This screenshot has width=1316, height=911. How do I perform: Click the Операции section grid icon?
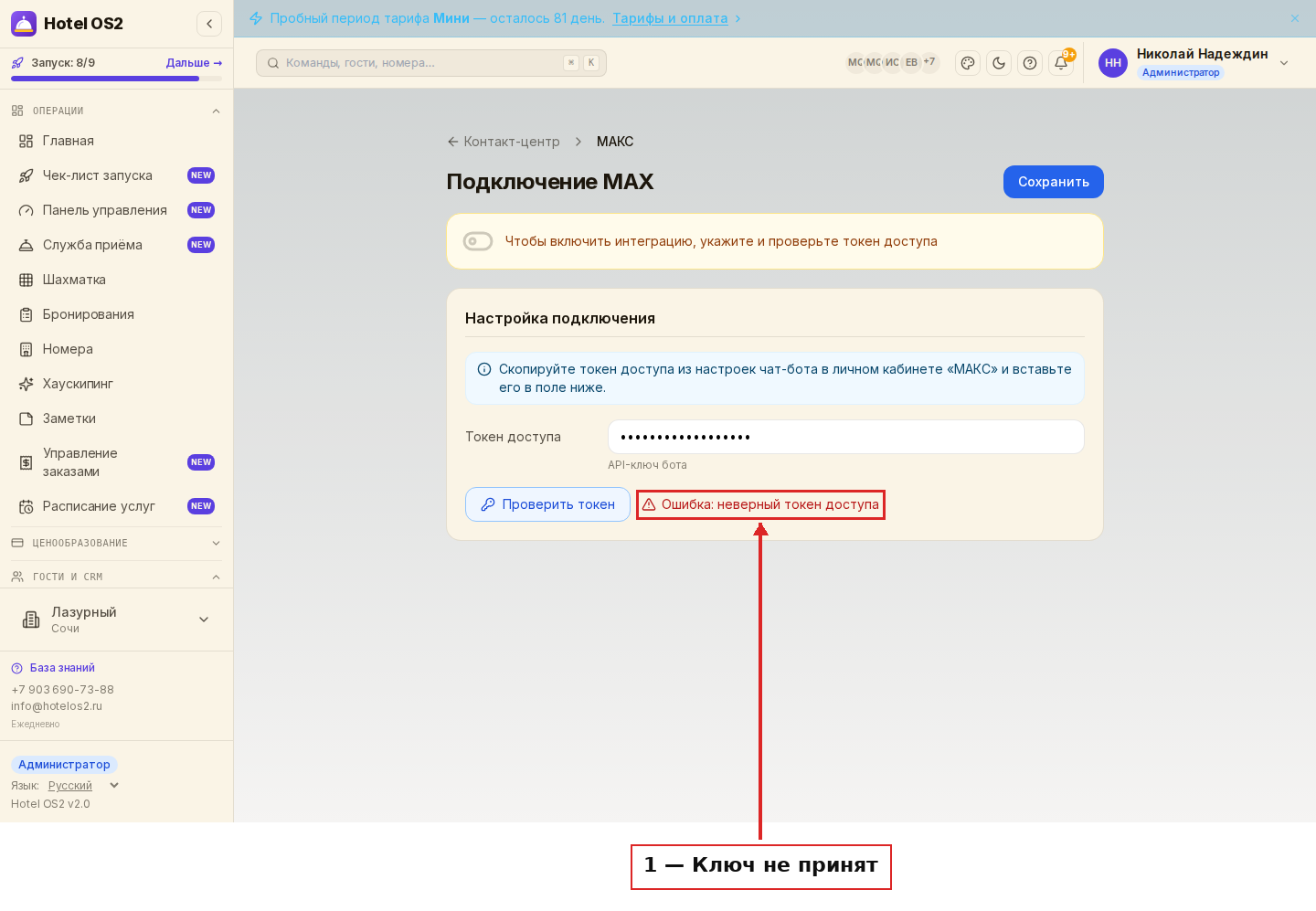tap(17, 111)
